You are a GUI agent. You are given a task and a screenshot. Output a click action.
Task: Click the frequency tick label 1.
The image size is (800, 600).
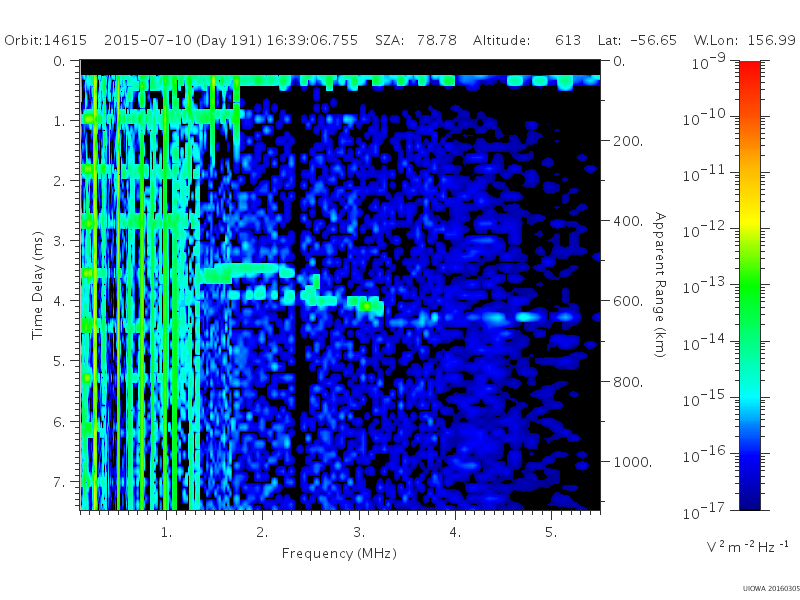pyautogui.click(x=166, y=533)
